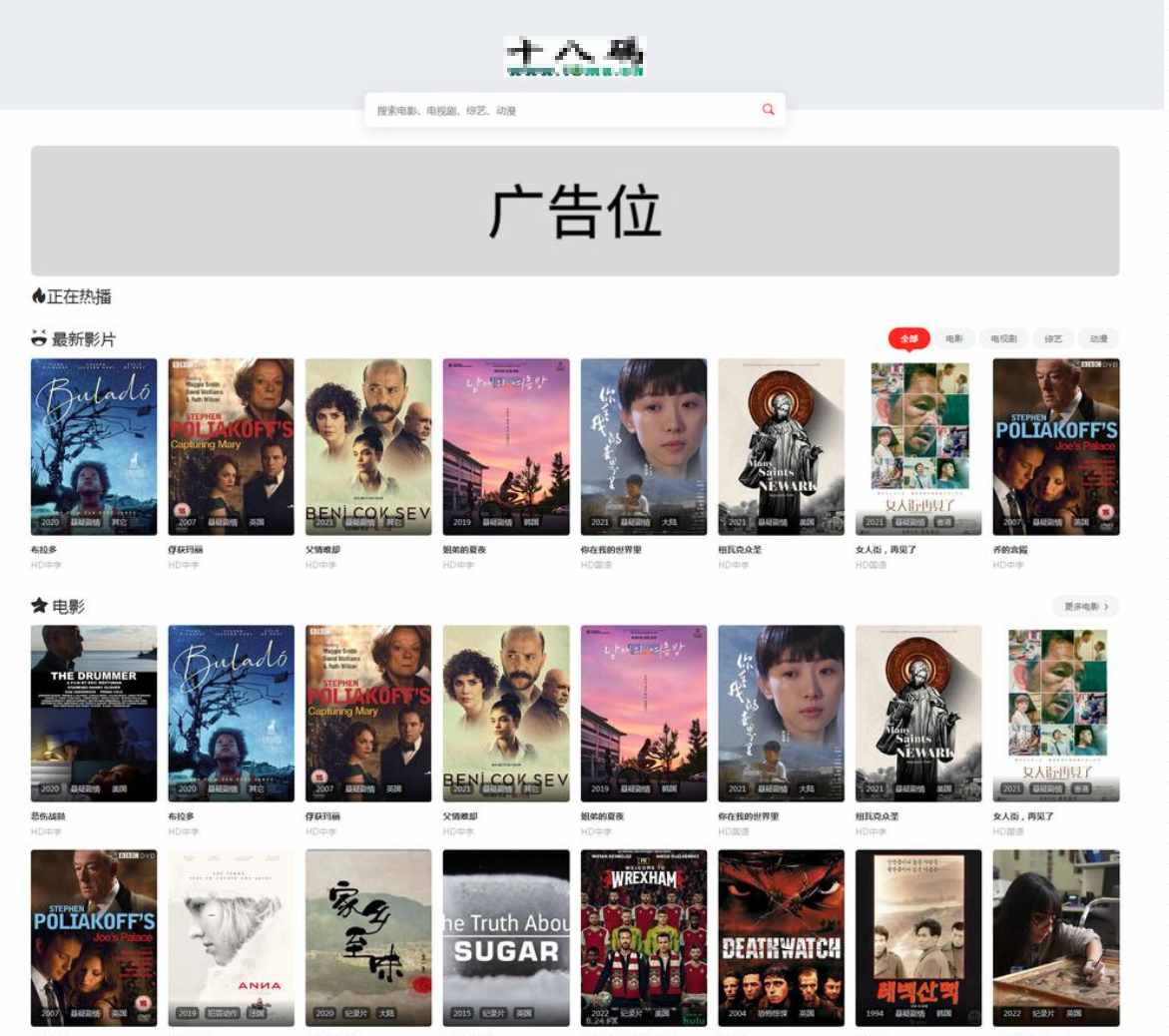1169x1036 pixels.
Task: Open Beni Çok Sev poster in 电影 section
Action: click(506, 714)
